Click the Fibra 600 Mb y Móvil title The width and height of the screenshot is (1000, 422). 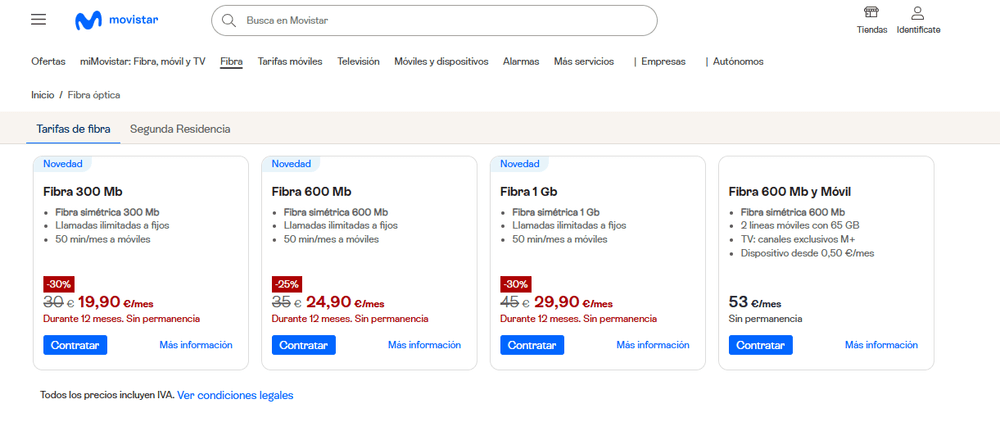790,192
